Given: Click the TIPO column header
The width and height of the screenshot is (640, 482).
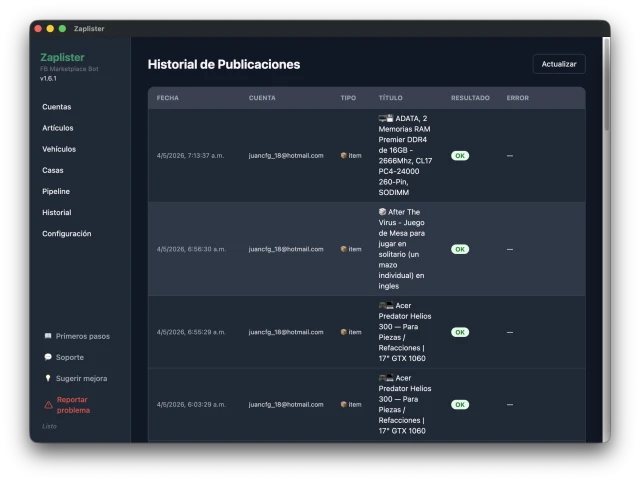Looking at the screenshot, I should (348, 98).
